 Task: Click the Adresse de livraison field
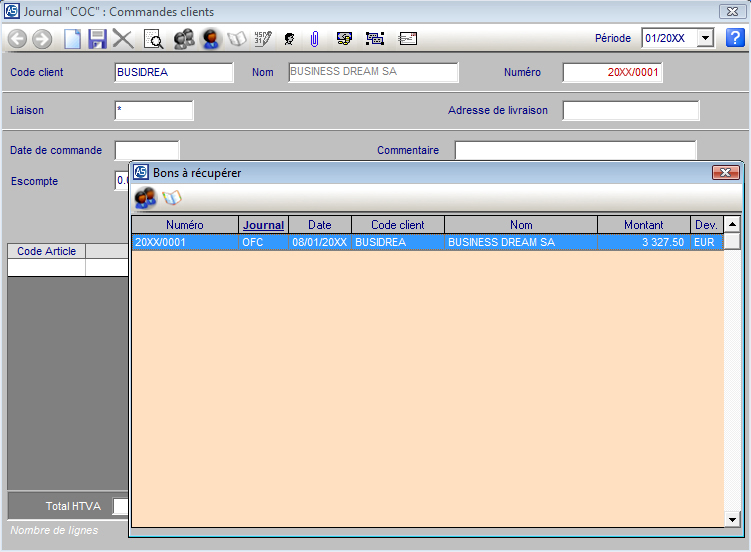630,110
